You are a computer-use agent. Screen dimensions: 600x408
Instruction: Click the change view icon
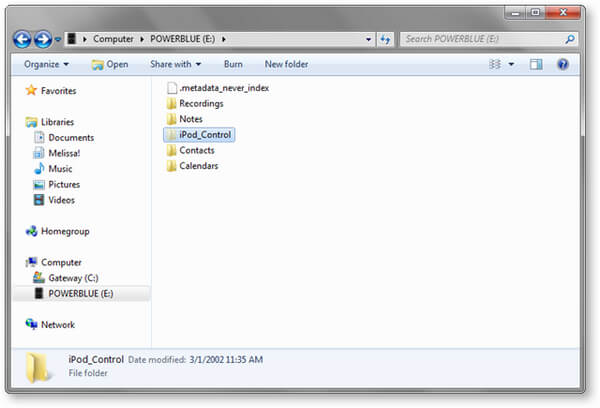pyautogui.click(x=492, y=64)
